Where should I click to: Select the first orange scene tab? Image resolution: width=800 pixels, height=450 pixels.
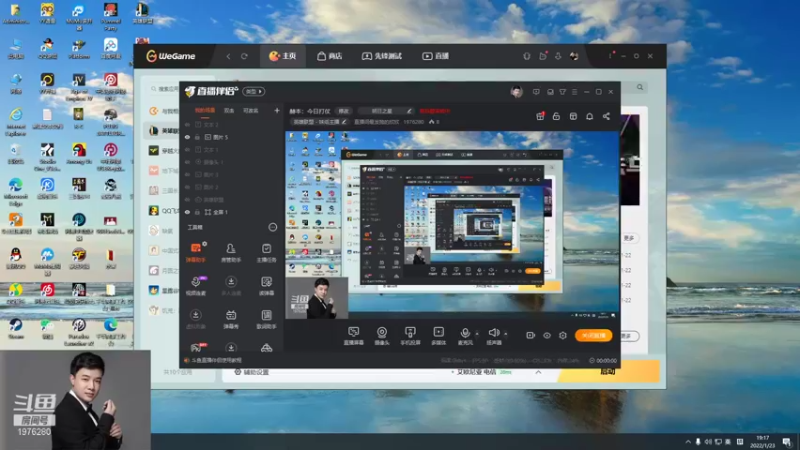[x=205, y=111]
